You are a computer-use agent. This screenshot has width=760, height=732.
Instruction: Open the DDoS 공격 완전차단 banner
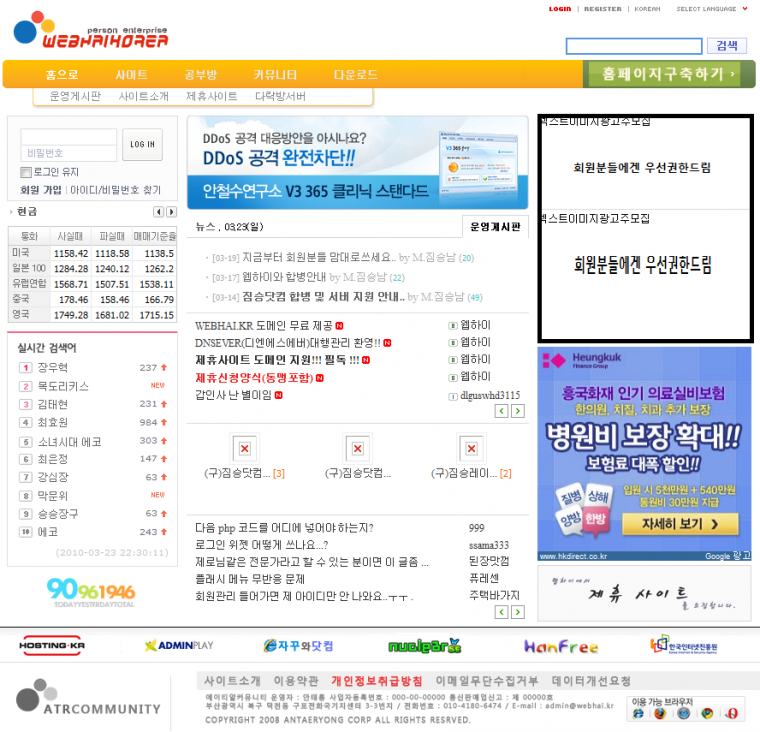358,162
